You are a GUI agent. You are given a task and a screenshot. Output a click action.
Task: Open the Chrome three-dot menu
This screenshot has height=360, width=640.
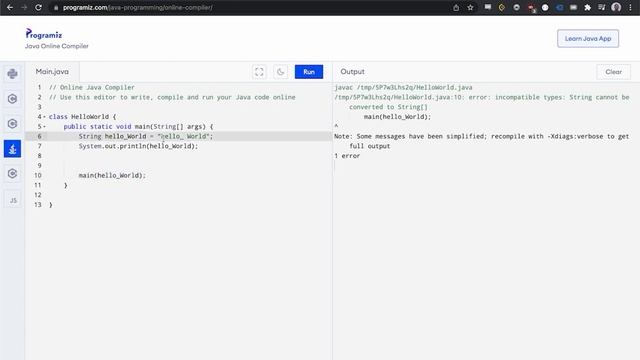pos(630,7)
